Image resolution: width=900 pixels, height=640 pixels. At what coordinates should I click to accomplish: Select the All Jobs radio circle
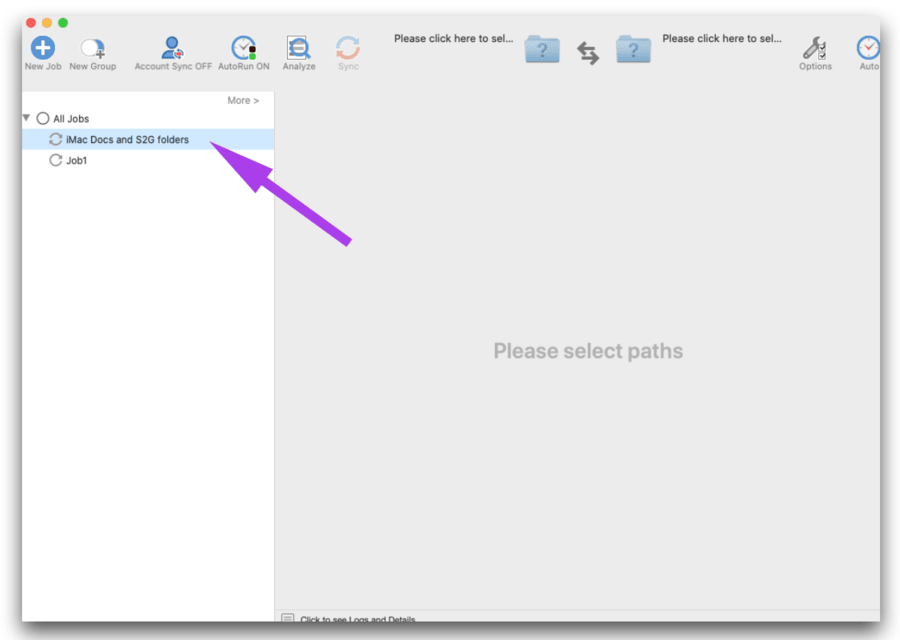[x=42, y=118]
